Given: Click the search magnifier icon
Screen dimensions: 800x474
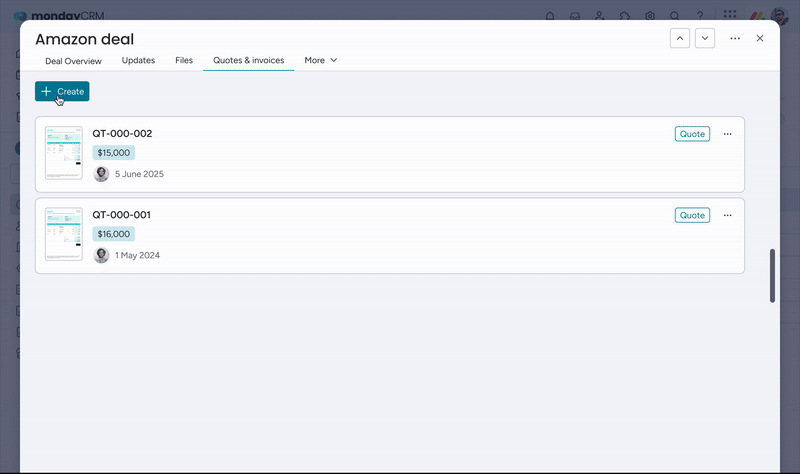Looking at the screenshot, I should [x=675, y=16].
